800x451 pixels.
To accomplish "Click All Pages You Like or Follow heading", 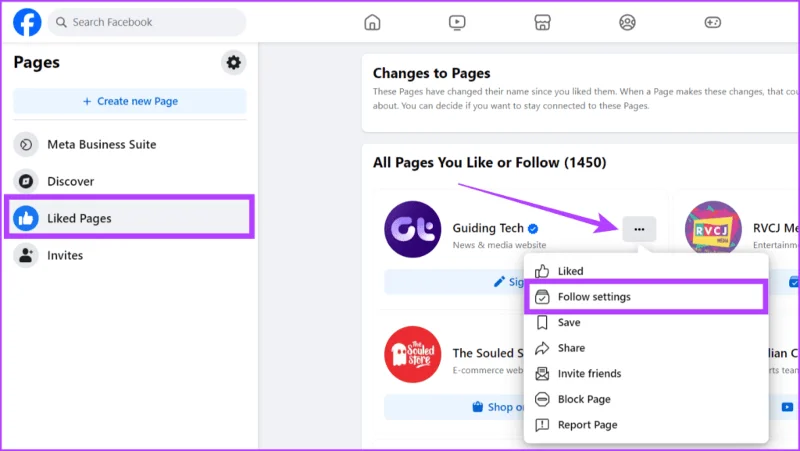I will 490,163.
